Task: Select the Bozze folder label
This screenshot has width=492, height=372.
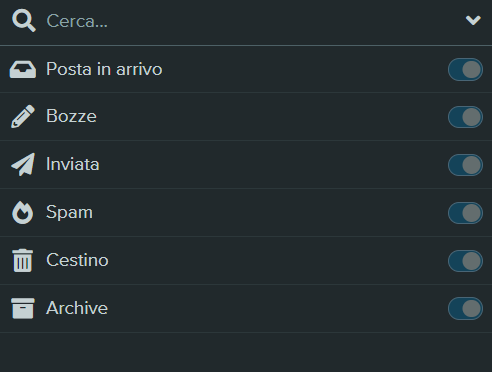Action: 71,116
